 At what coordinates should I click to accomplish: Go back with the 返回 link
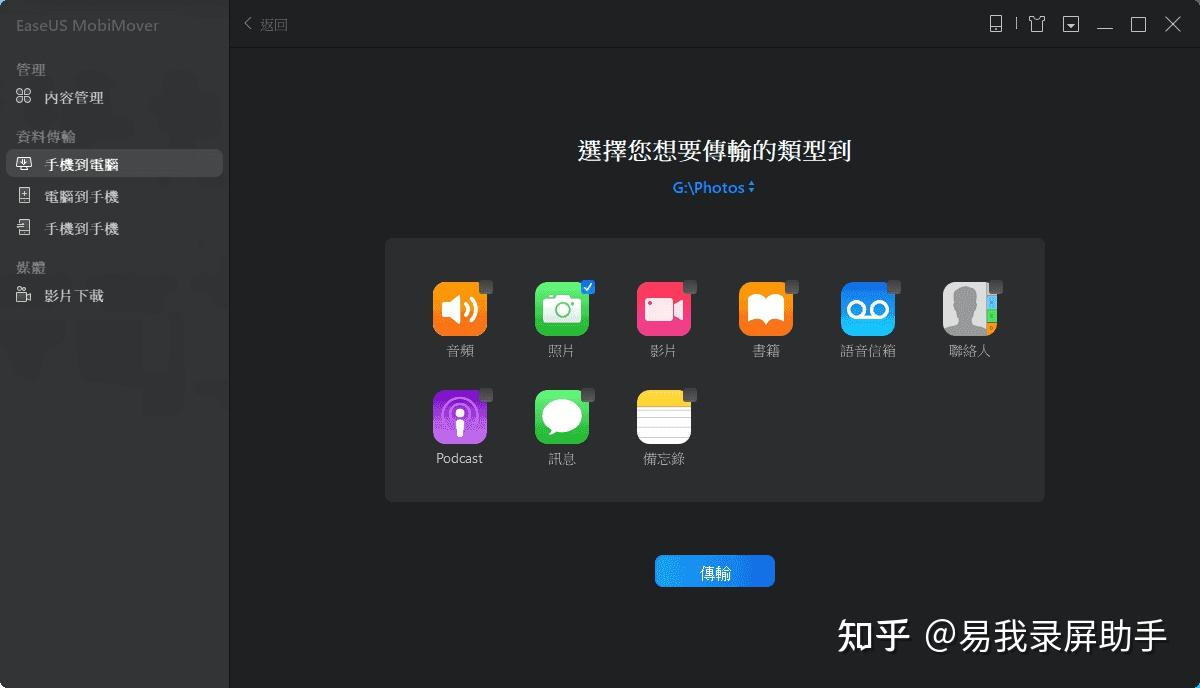(266, 24)
